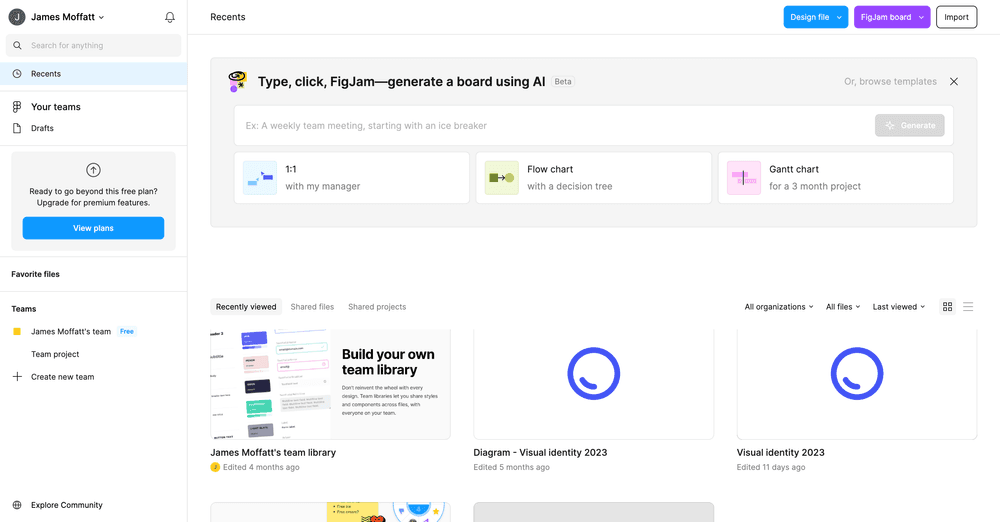Click the Or, browse templates link
This screenshot has width=1000, height=522.
click(890, 82)
